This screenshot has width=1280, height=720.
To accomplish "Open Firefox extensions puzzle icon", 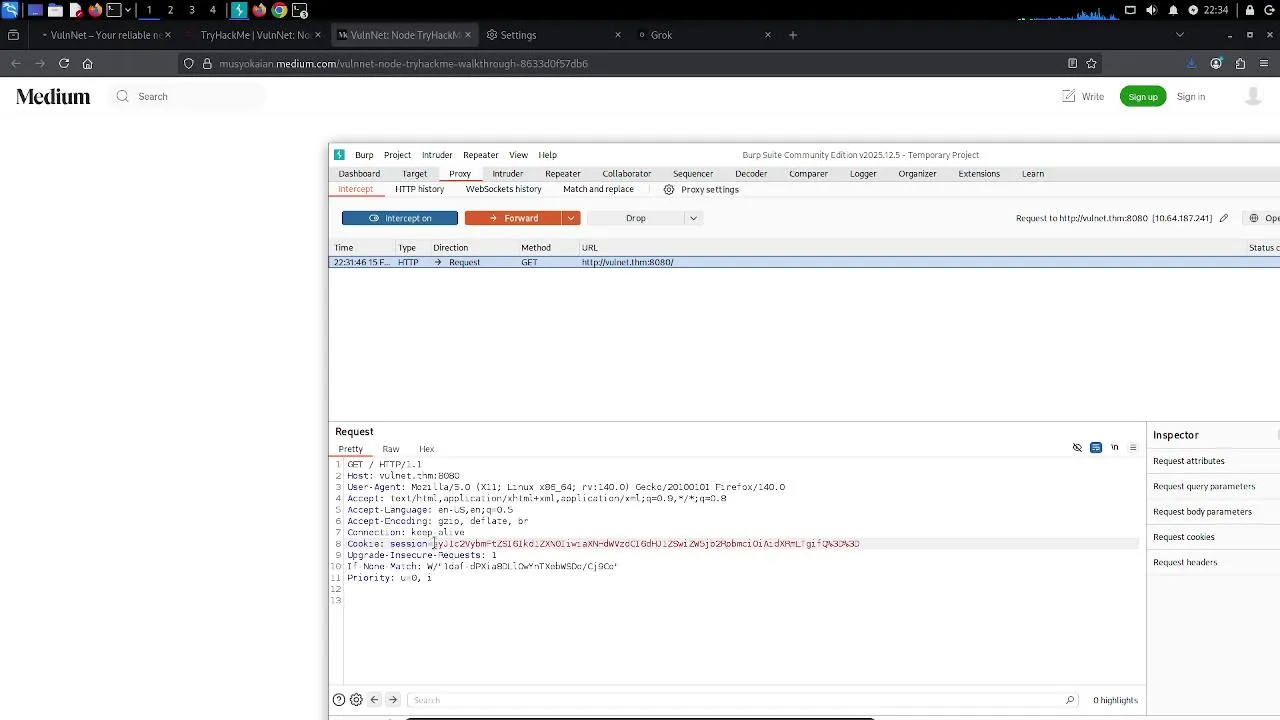I will (x=1240, y=63).
